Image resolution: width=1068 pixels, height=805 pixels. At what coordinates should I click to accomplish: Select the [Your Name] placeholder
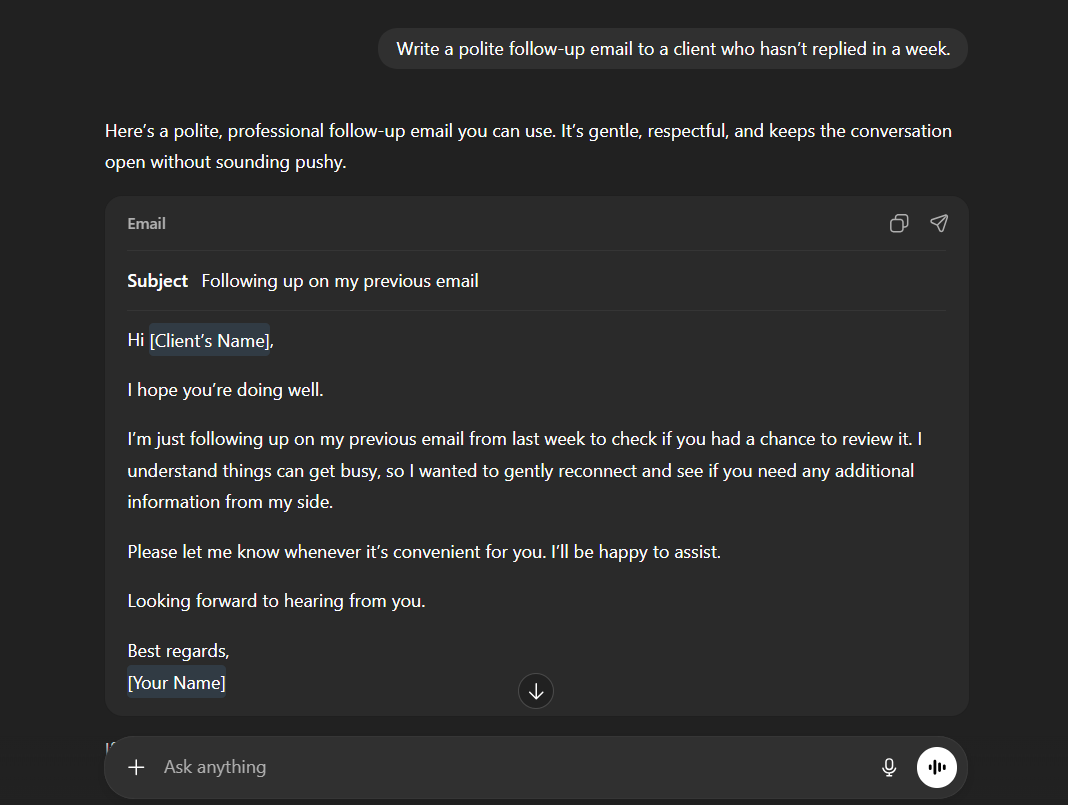[x=177, y=683]
